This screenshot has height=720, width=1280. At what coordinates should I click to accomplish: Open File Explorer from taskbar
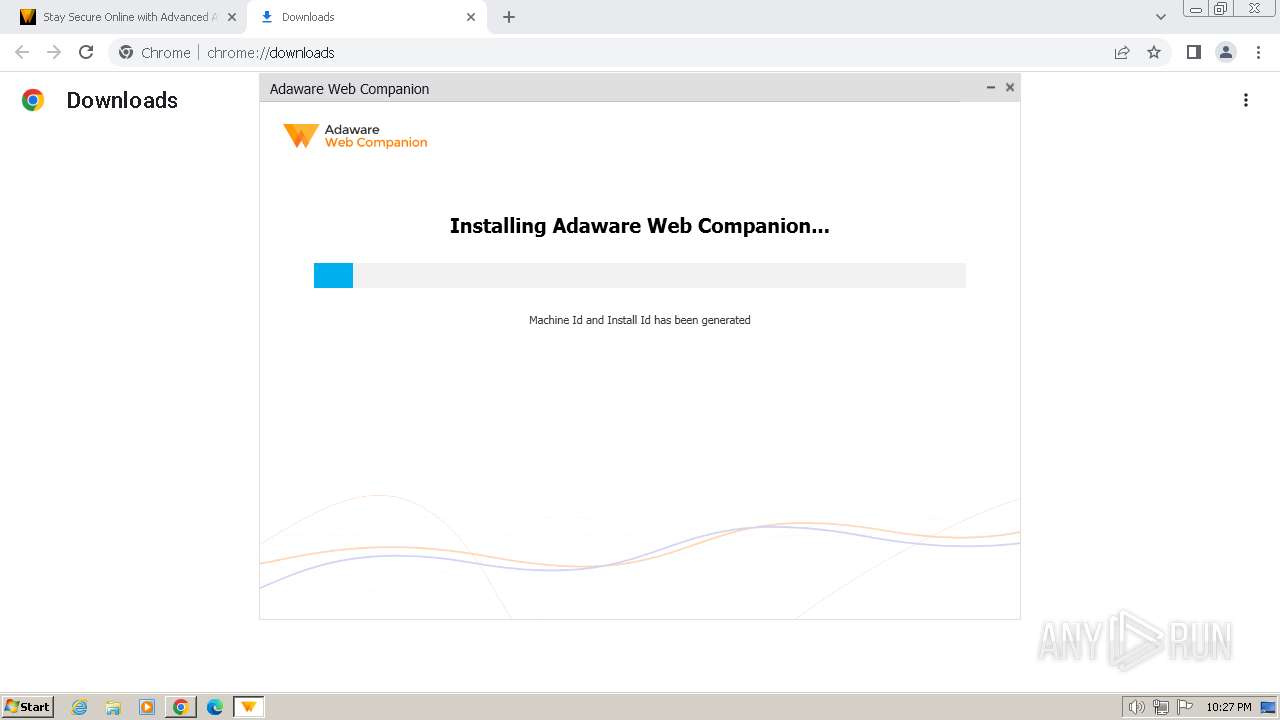(x=113, y=707)
